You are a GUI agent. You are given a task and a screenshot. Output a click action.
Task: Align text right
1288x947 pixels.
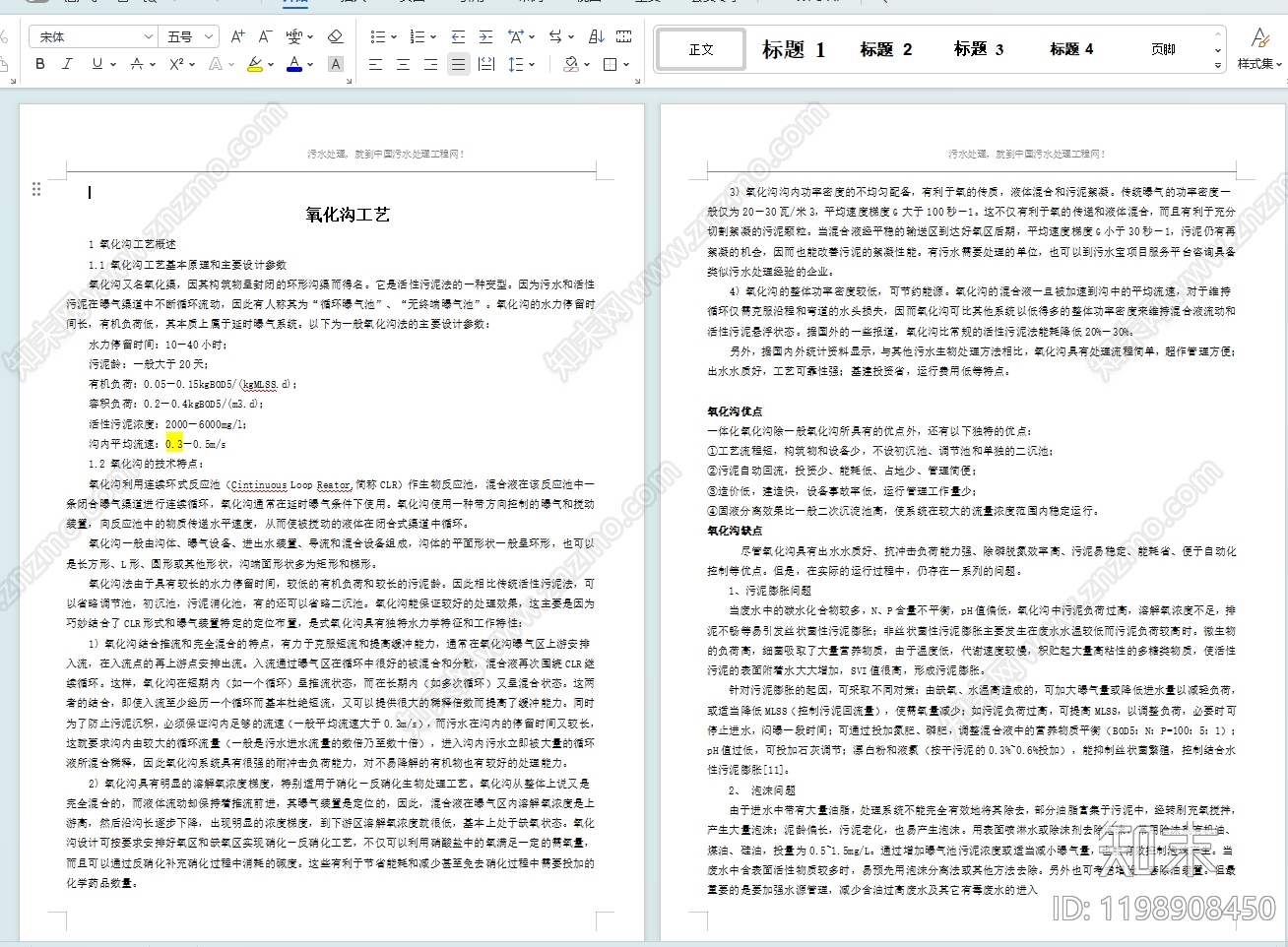coord(430,64)
